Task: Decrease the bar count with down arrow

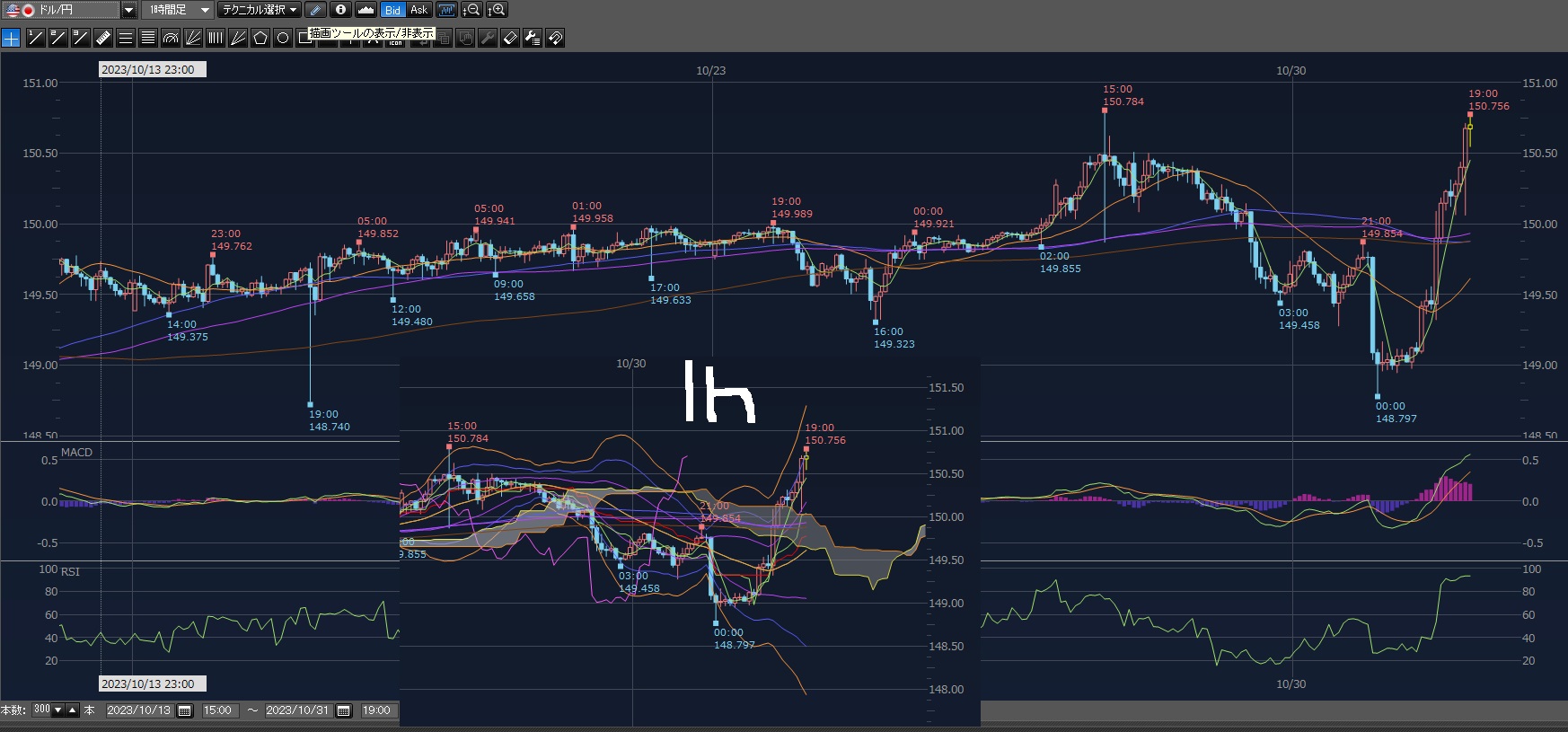Action: [58, 710]
